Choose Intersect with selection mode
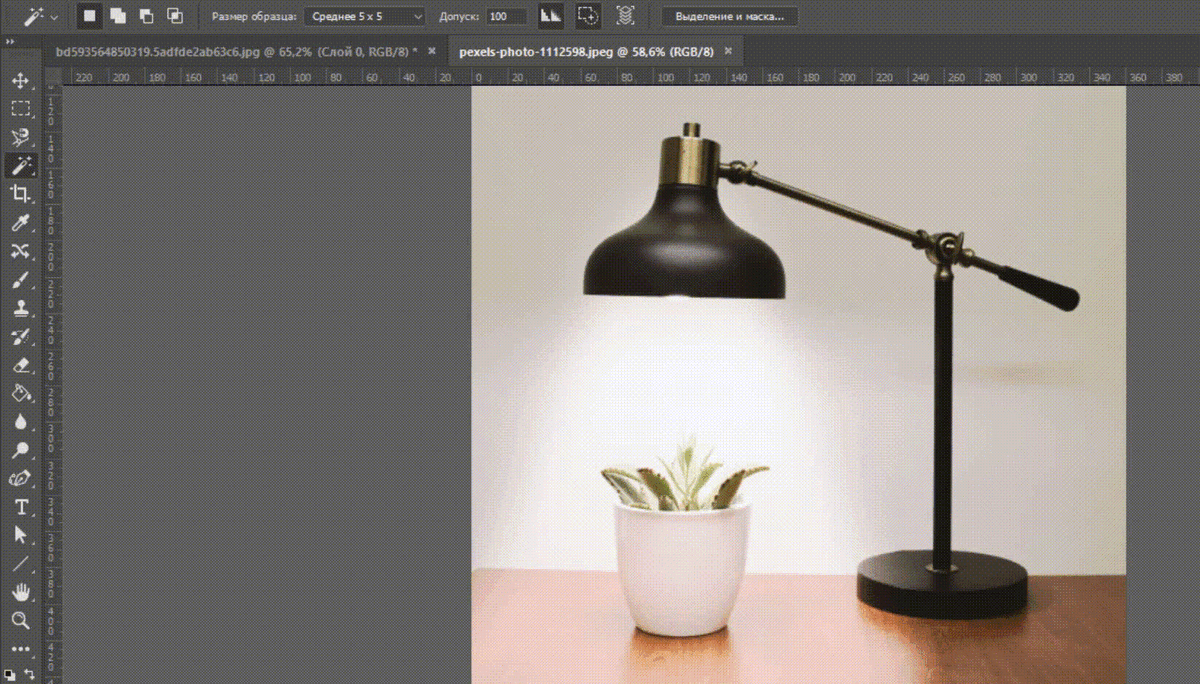 tap(175, 16)
